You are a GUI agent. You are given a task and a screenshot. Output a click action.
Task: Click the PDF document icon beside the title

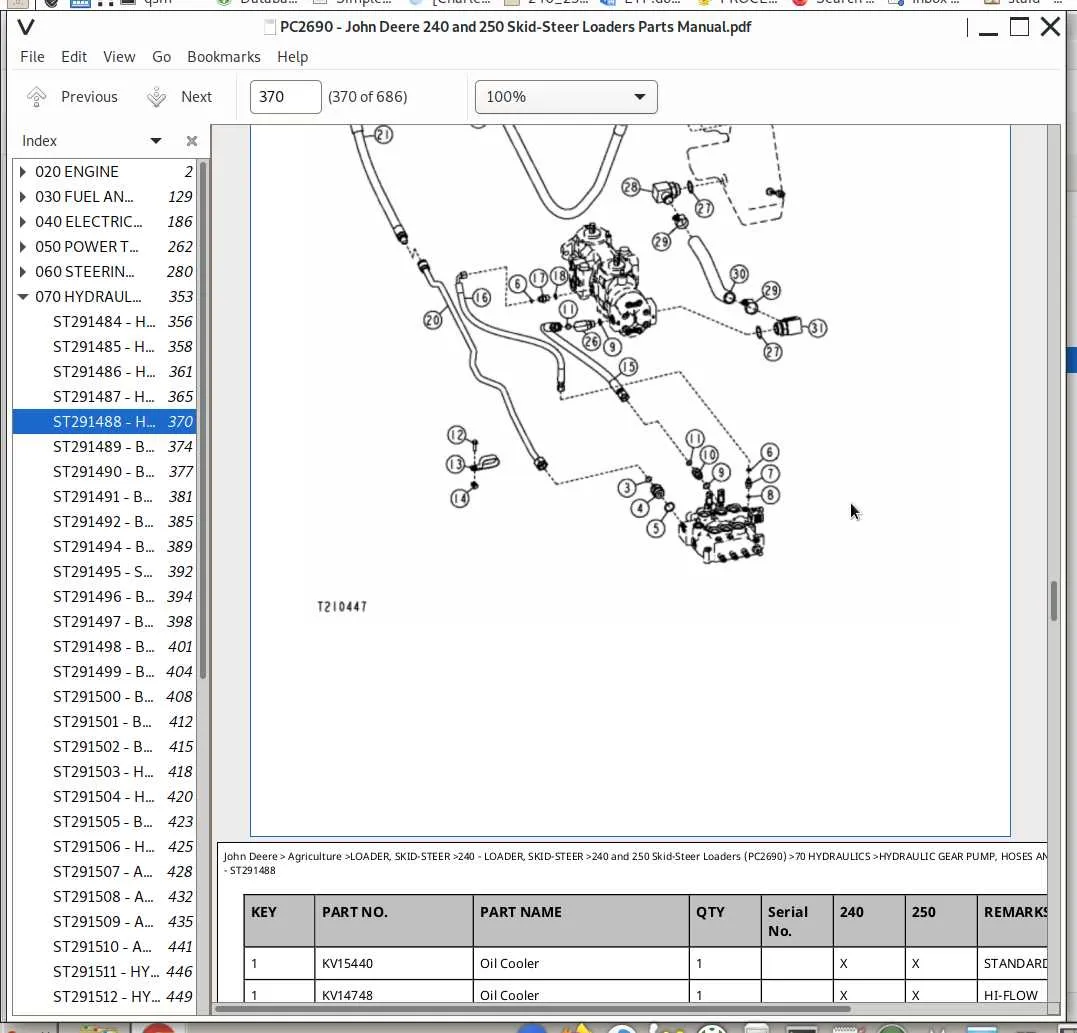pos(270,27)
